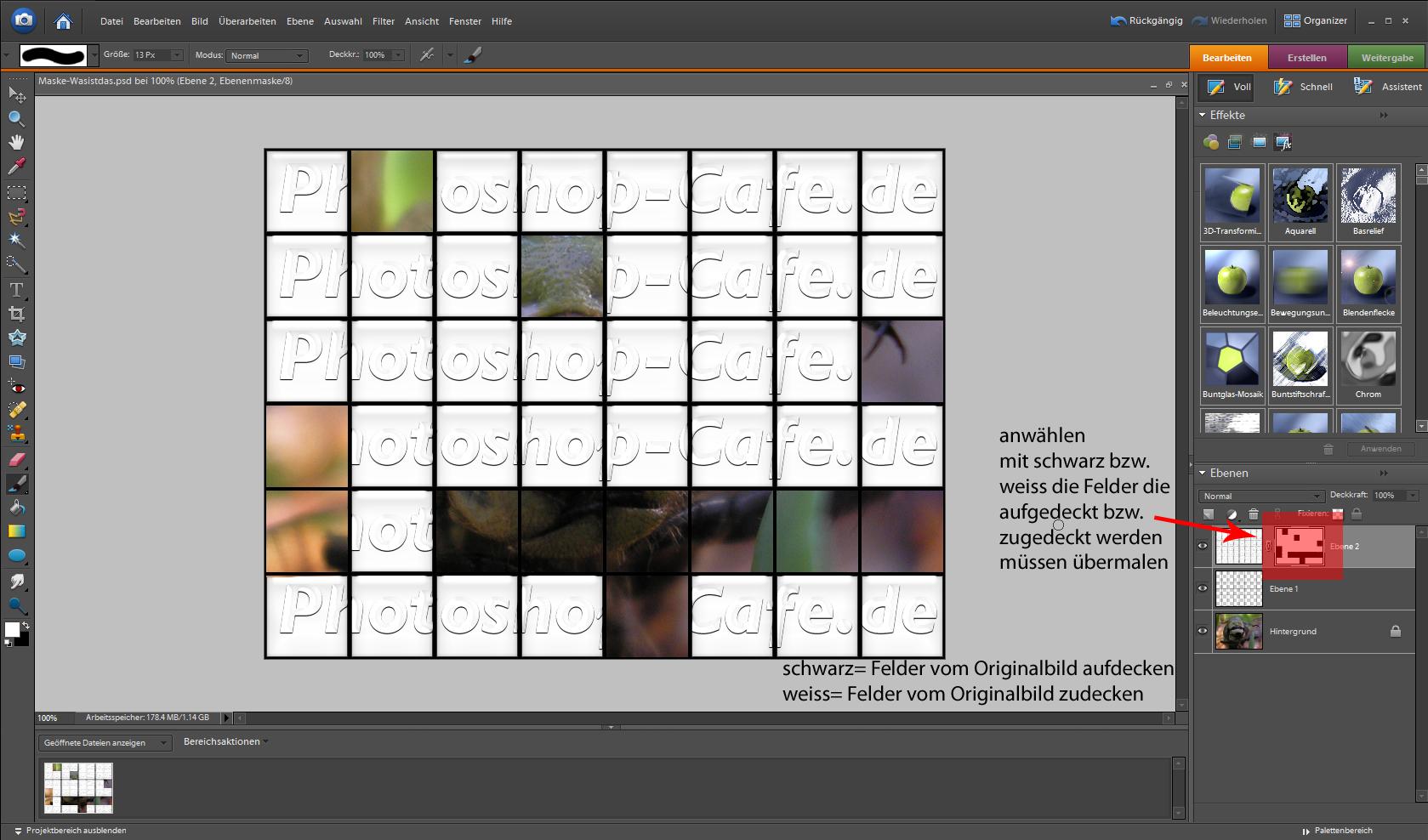This screenshot has width=1428, height=840.
Task: Select the Straighten tool
Action: point(16,361)
